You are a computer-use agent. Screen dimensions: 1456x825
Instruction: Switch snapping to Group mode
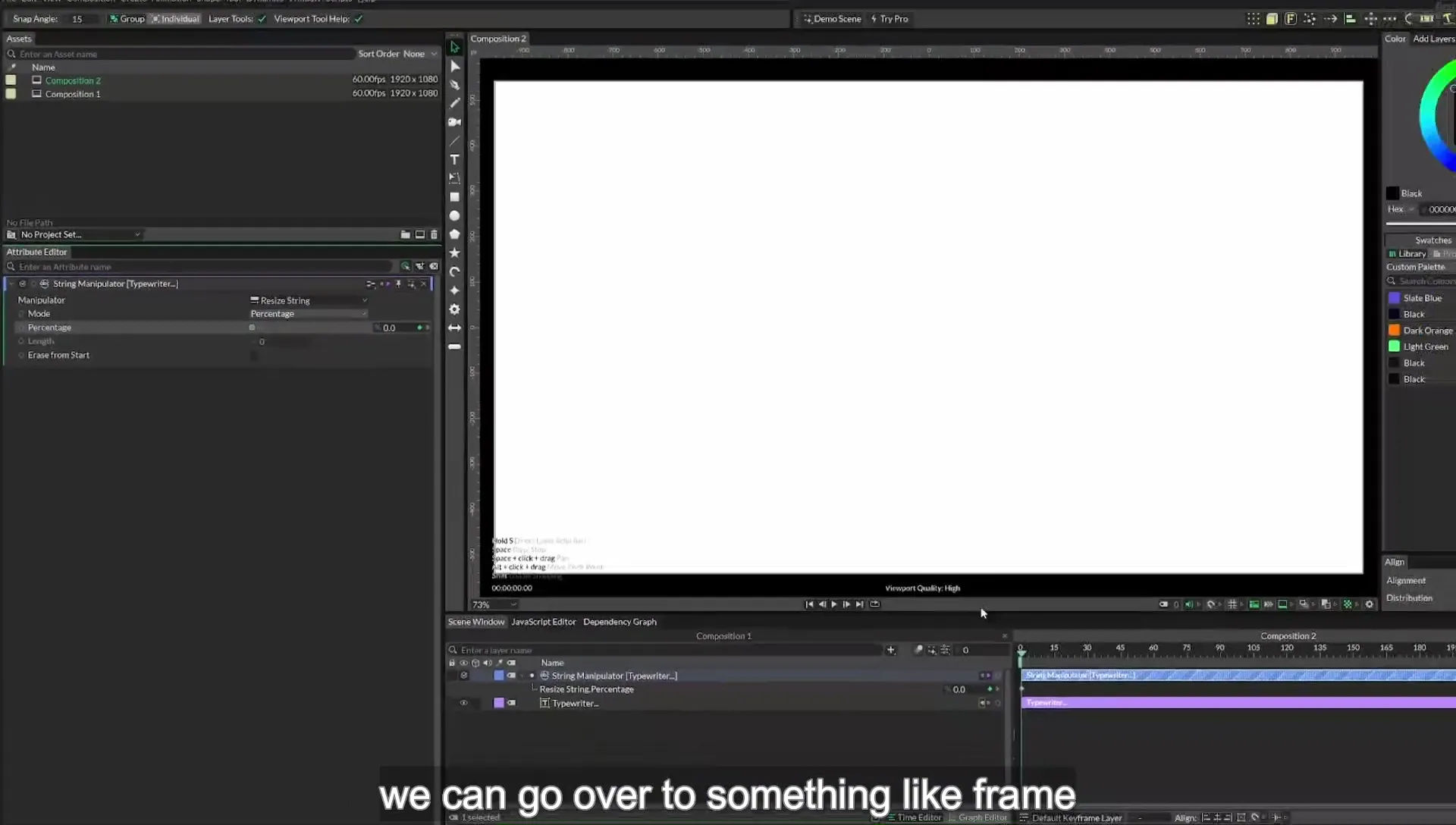pyautogui.click(x=127, y=19)
